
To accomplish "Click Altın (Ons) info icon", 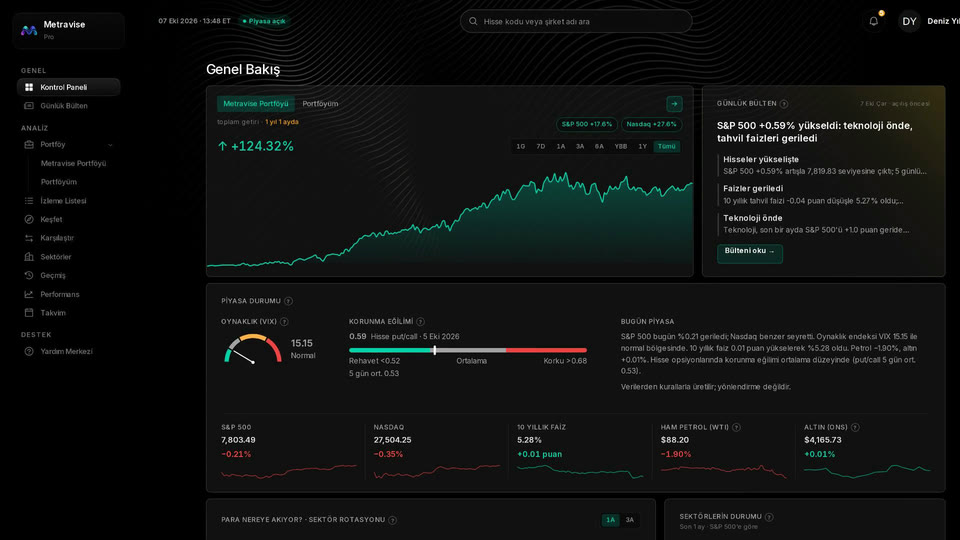I will (855, 427).
